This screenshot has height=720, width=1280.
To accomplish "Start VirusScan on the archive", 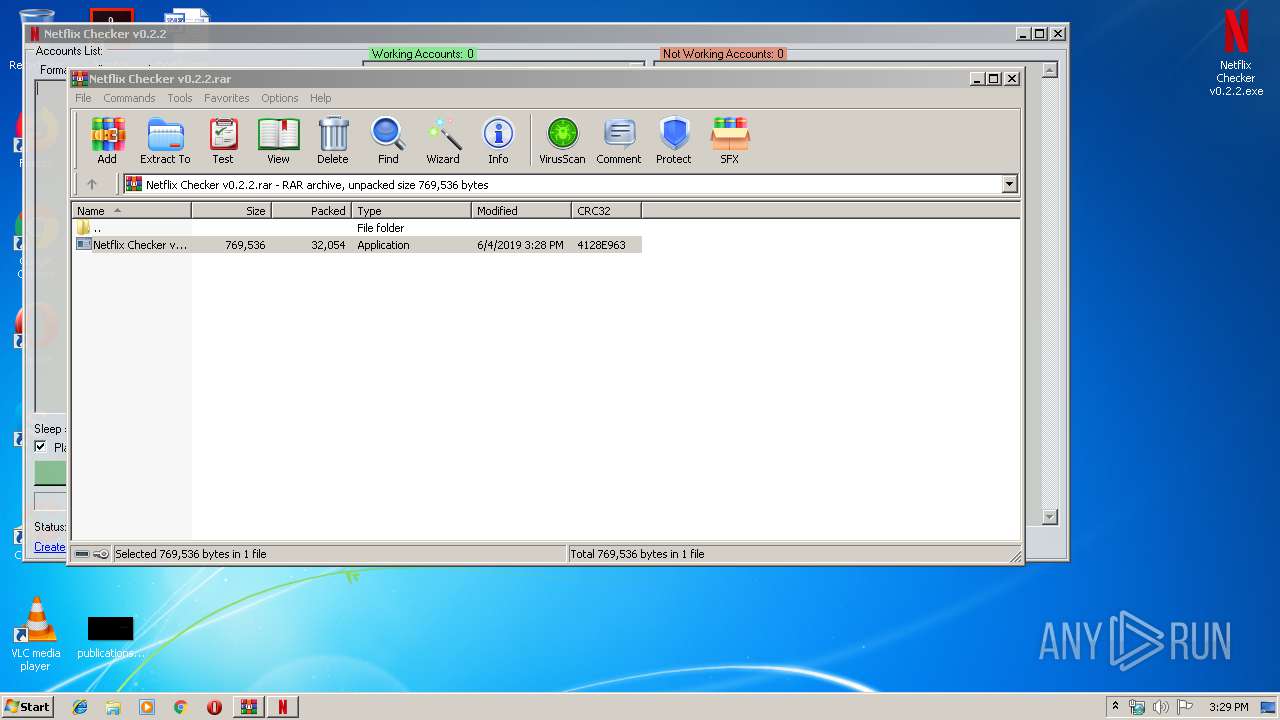I will pyautogui.click(x=562, y=140).
